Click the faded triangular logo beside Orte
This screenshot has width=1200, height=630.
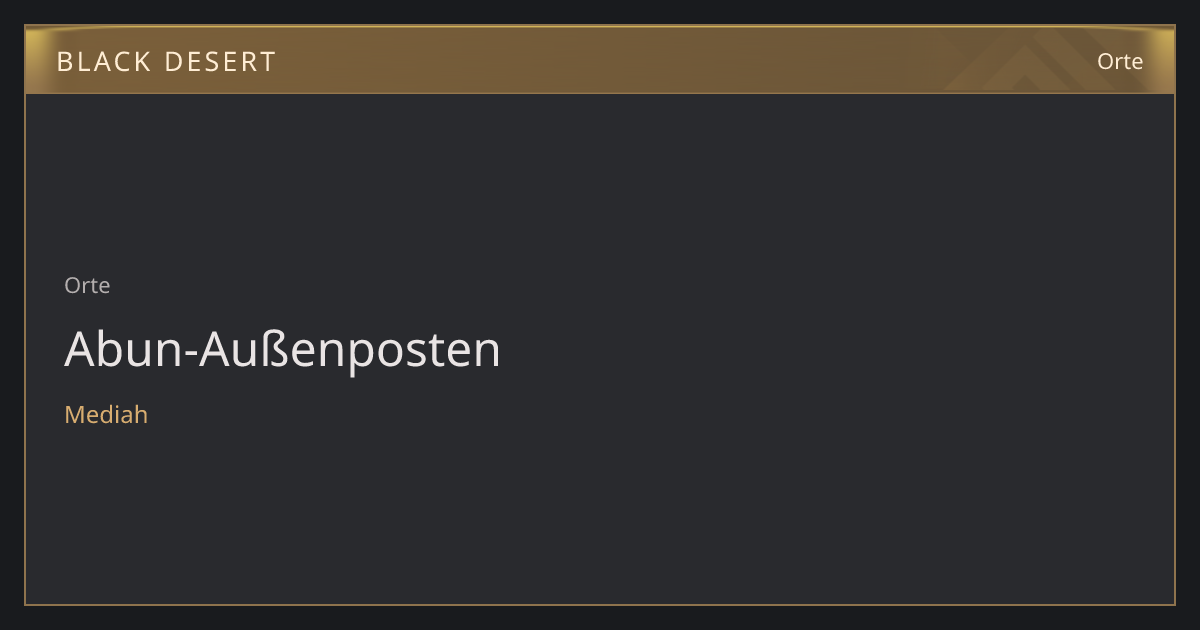1030,60
